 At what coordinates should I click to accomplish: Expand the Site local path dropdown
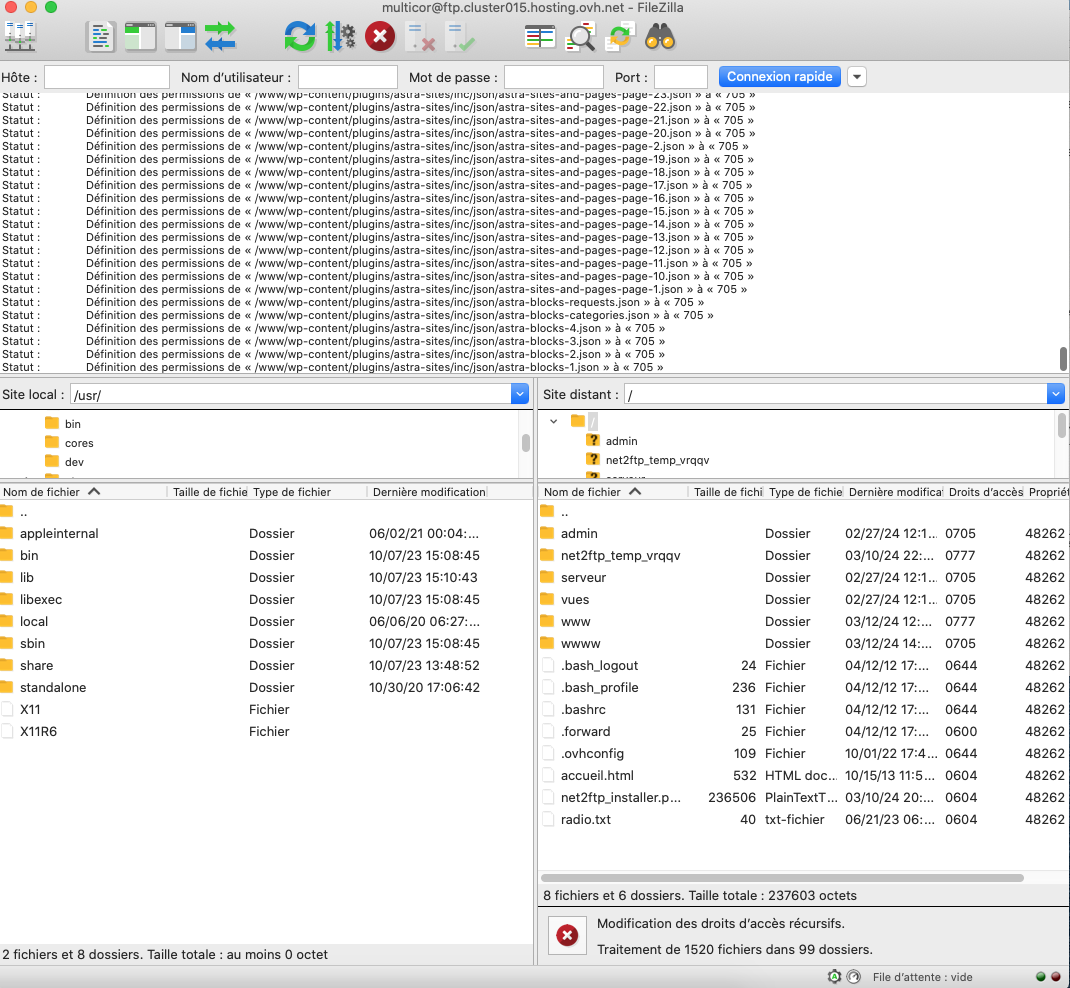click(x=519, y=395)
